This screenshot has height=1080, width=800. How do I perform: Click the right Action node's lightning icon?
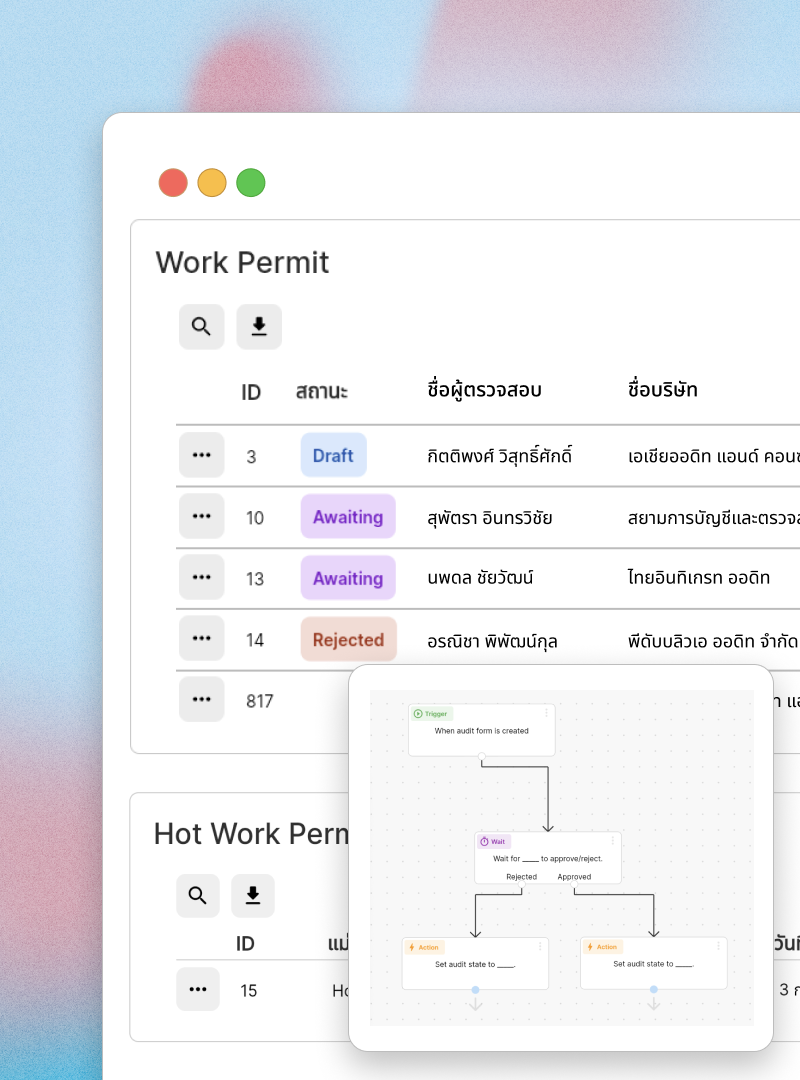click(589, 947)
